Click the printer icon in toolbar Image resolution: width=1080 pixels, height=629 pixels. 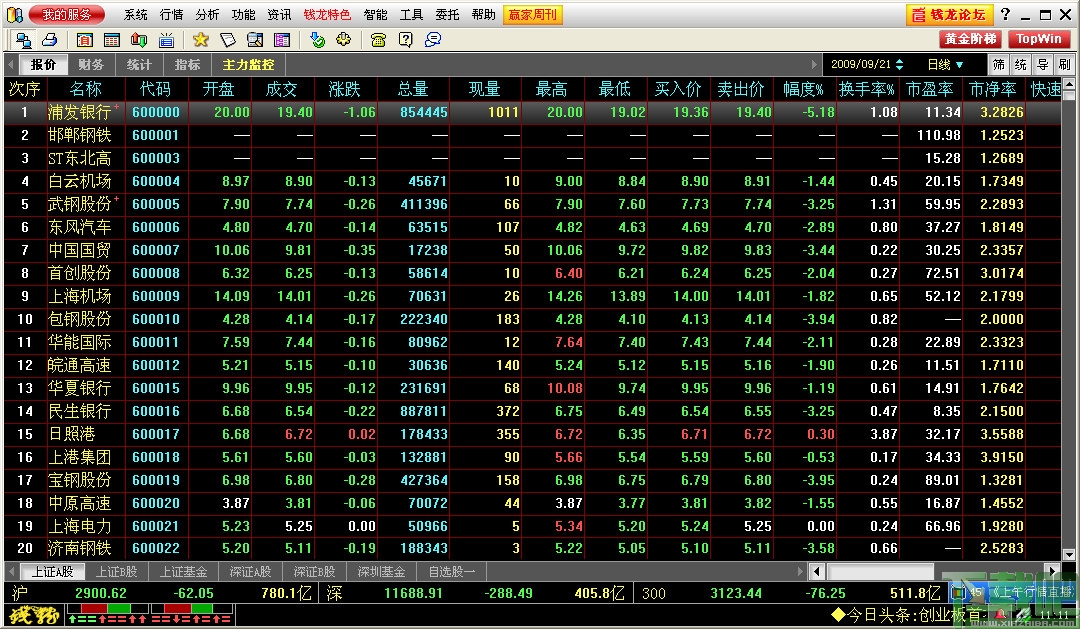click(50, 40)
